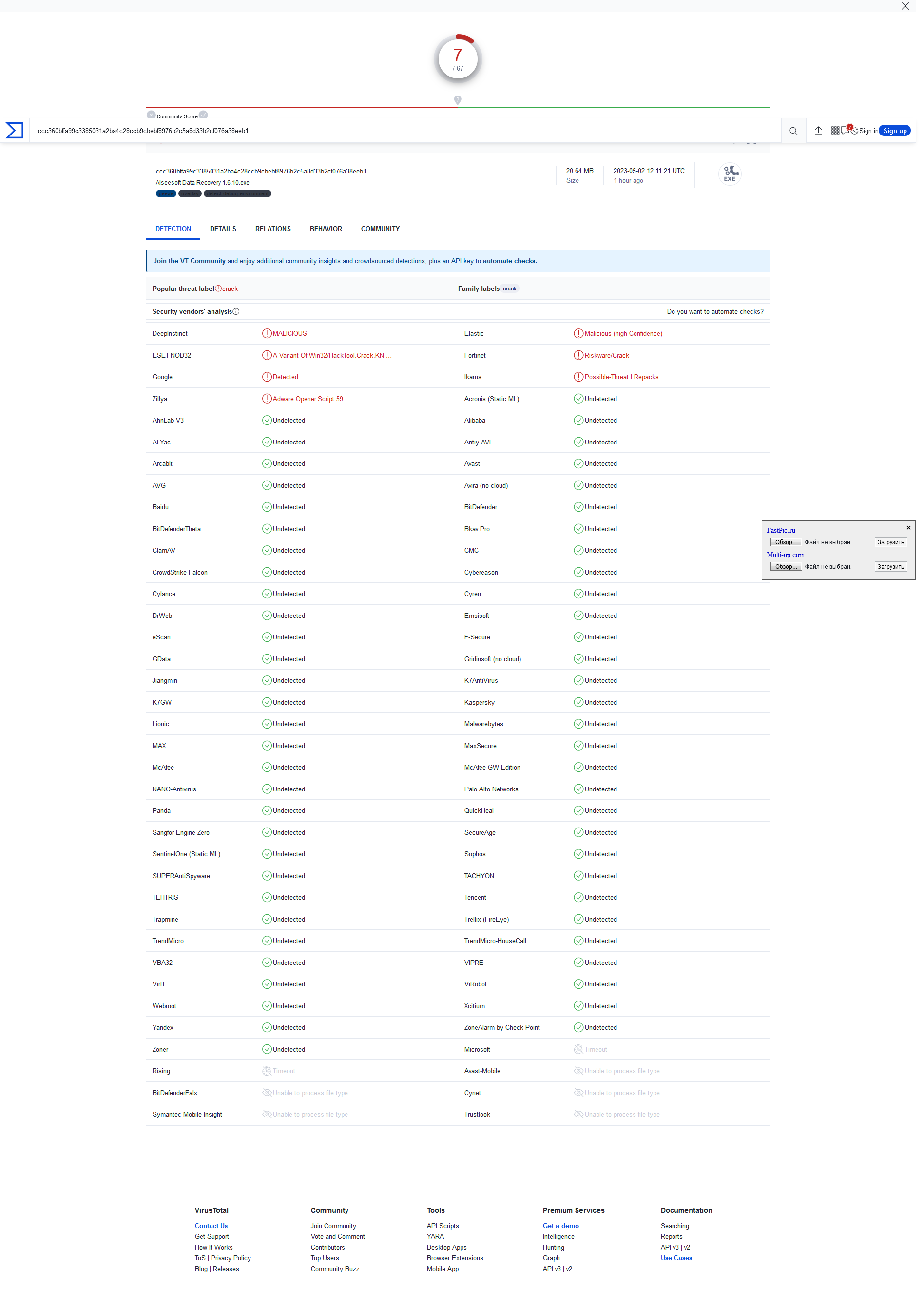This screenshot has height=1290, width=924.
Task: Click Kaspersky Undetected check icon
Action: 578,702
